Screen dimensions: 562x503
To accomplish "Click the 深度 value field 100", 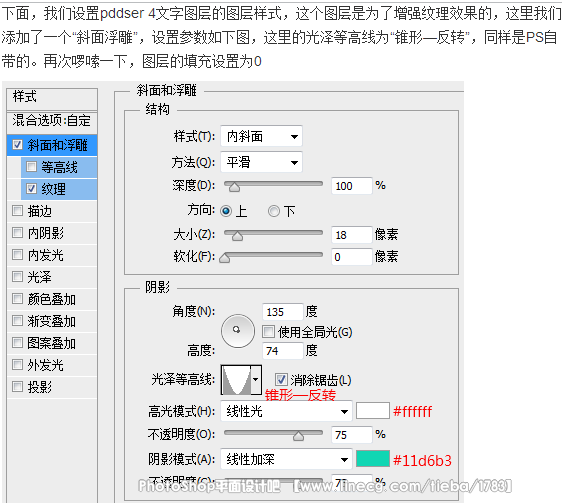I will (x=352, y=186).
